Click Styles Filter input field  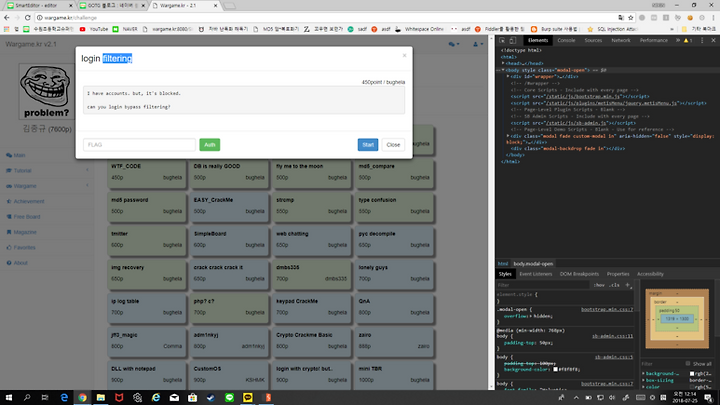(x=543, y=285)
